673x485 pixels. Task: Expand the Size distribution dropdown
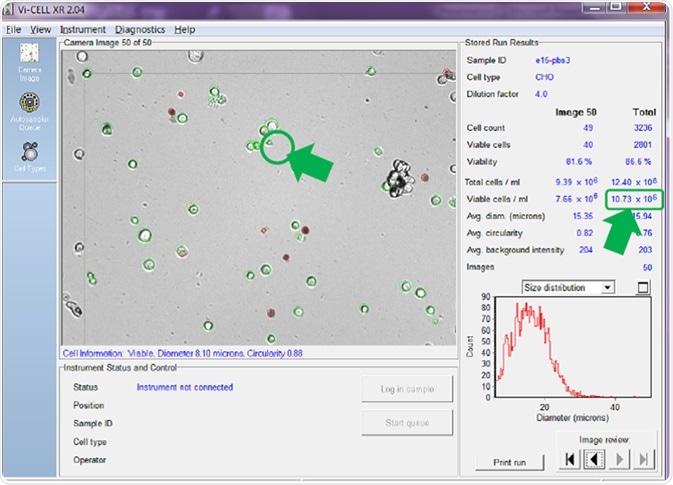[x=609, y=288]
